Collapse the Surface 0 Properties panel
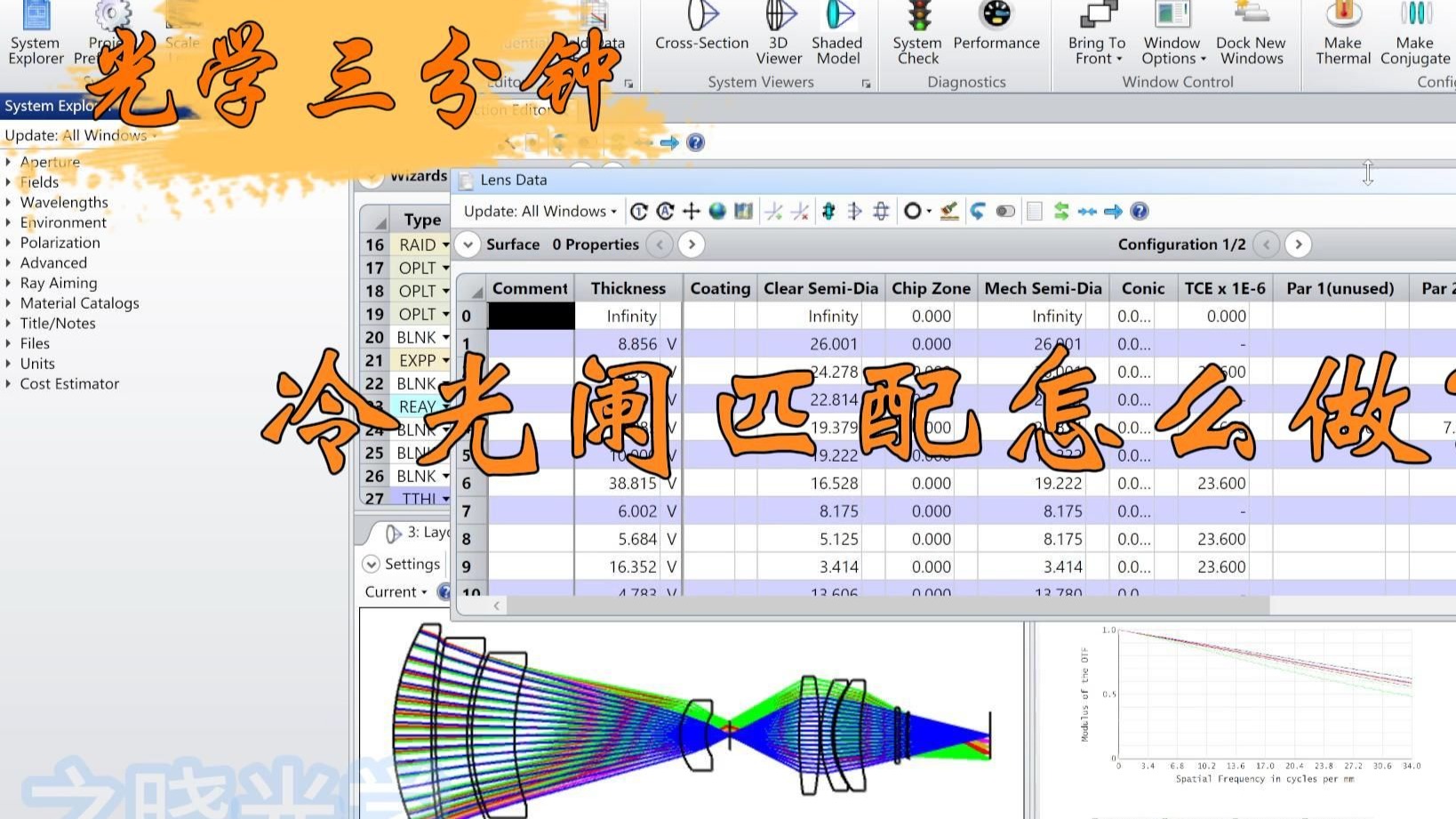Image resolution: width=1456 pixels, height=819 pixels. tap(468, 244)
